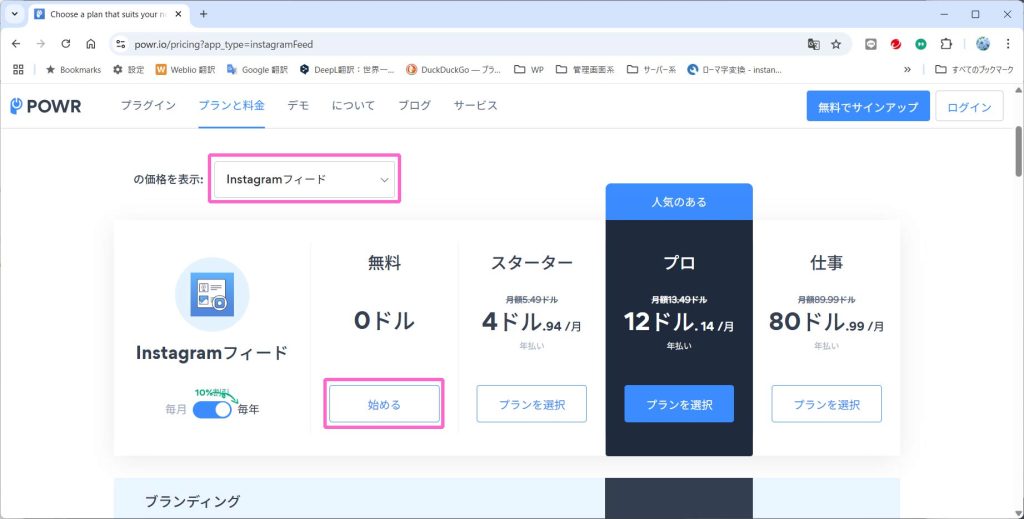This screenshot has height=519, width=1024.
Task: Open the Weblio 翻訳 bookmark
Action: pyautogui.click(x=185, y=69)
